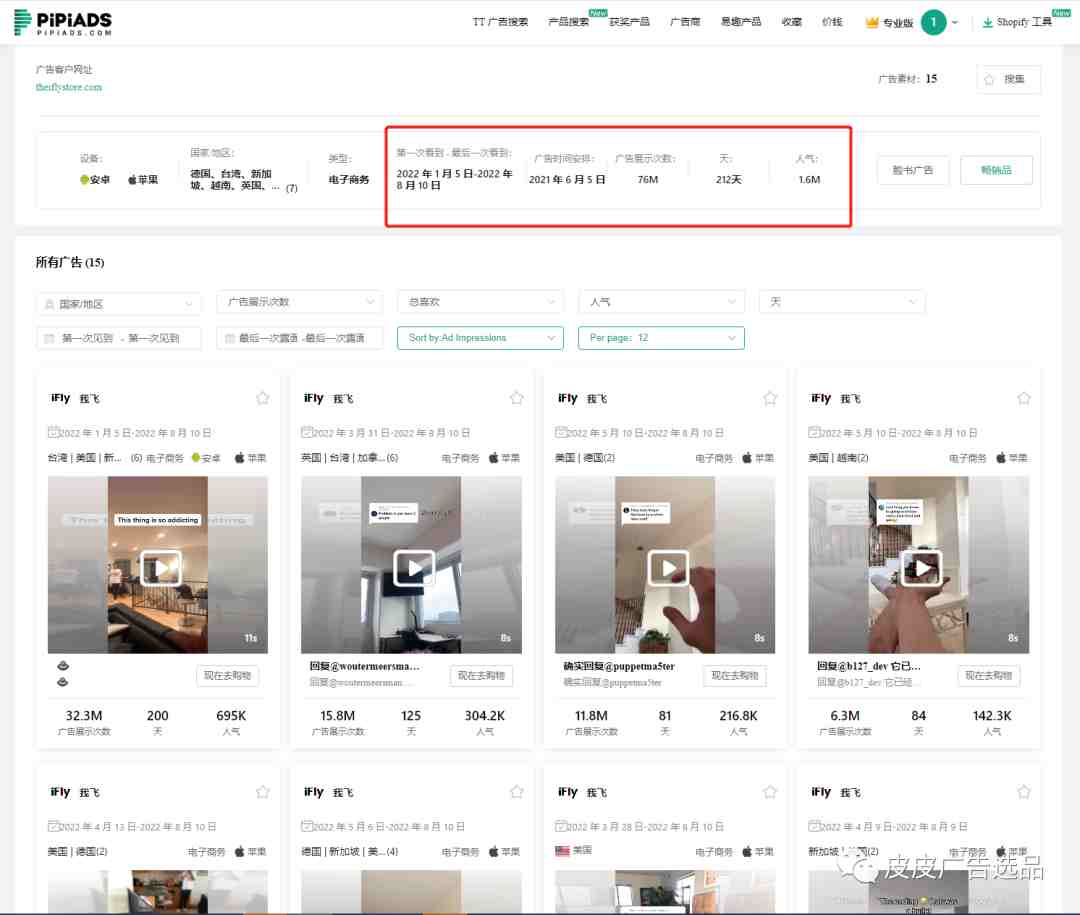The image size is (1080, 915).
Task: Click calendar icon of 2022年1月5日 ad card
Action: click(53, 433)
